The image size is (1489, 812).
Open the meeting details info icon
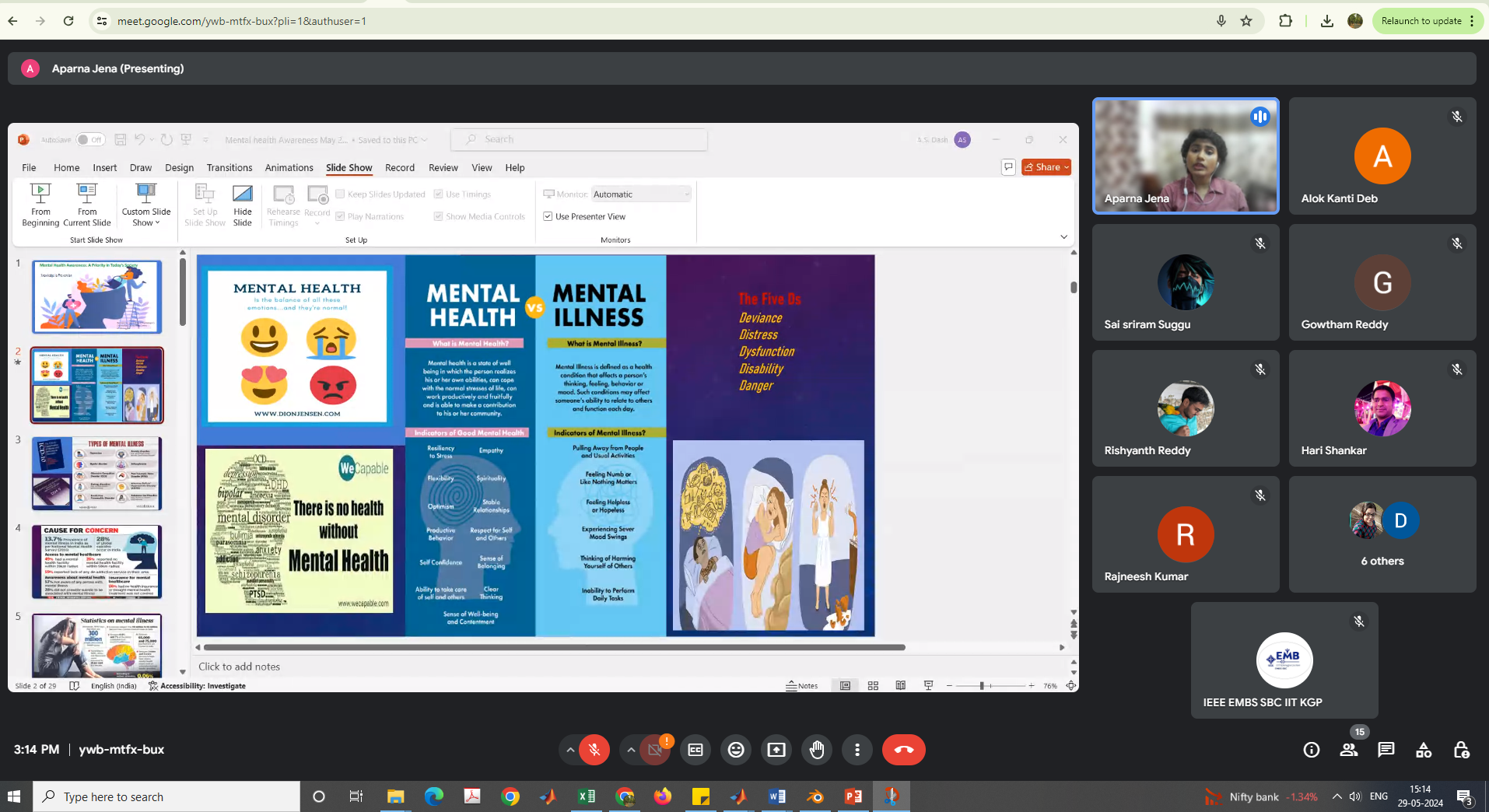point(1312,750)
